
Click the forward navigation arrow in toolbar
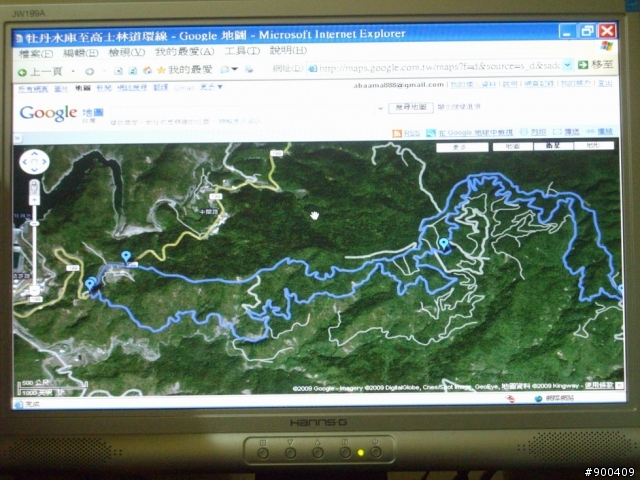89,72
